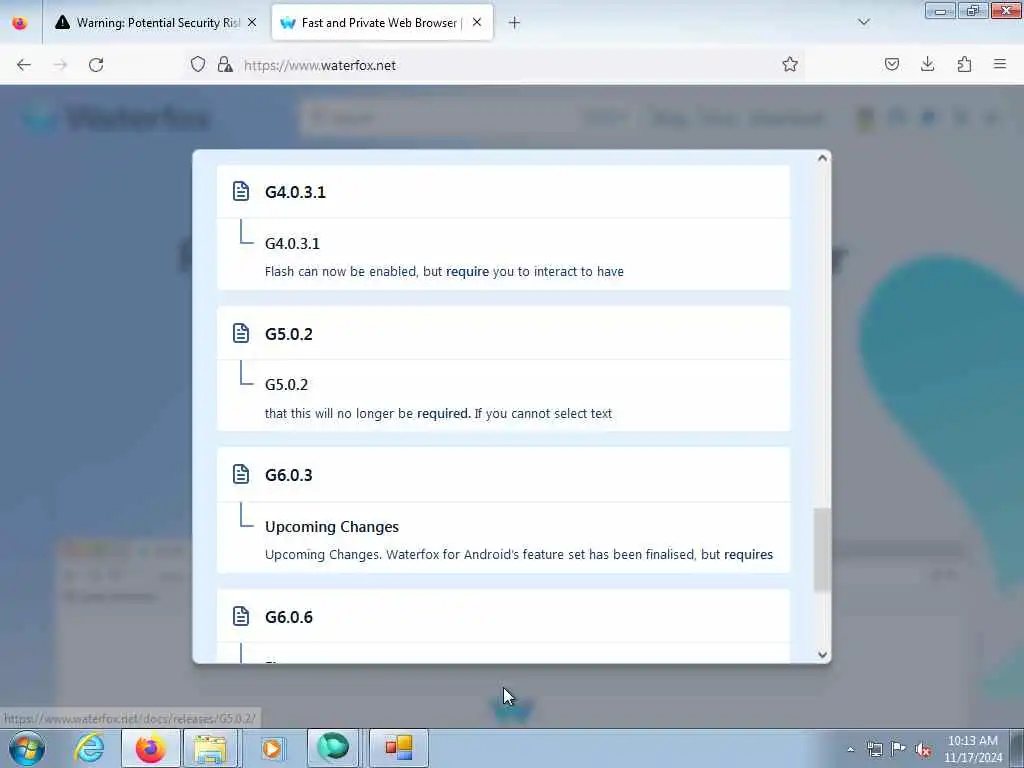Screen dimensions: 1024x768
Task: Open the G5.0.2 release heading
Action: [x=503, y=333]
